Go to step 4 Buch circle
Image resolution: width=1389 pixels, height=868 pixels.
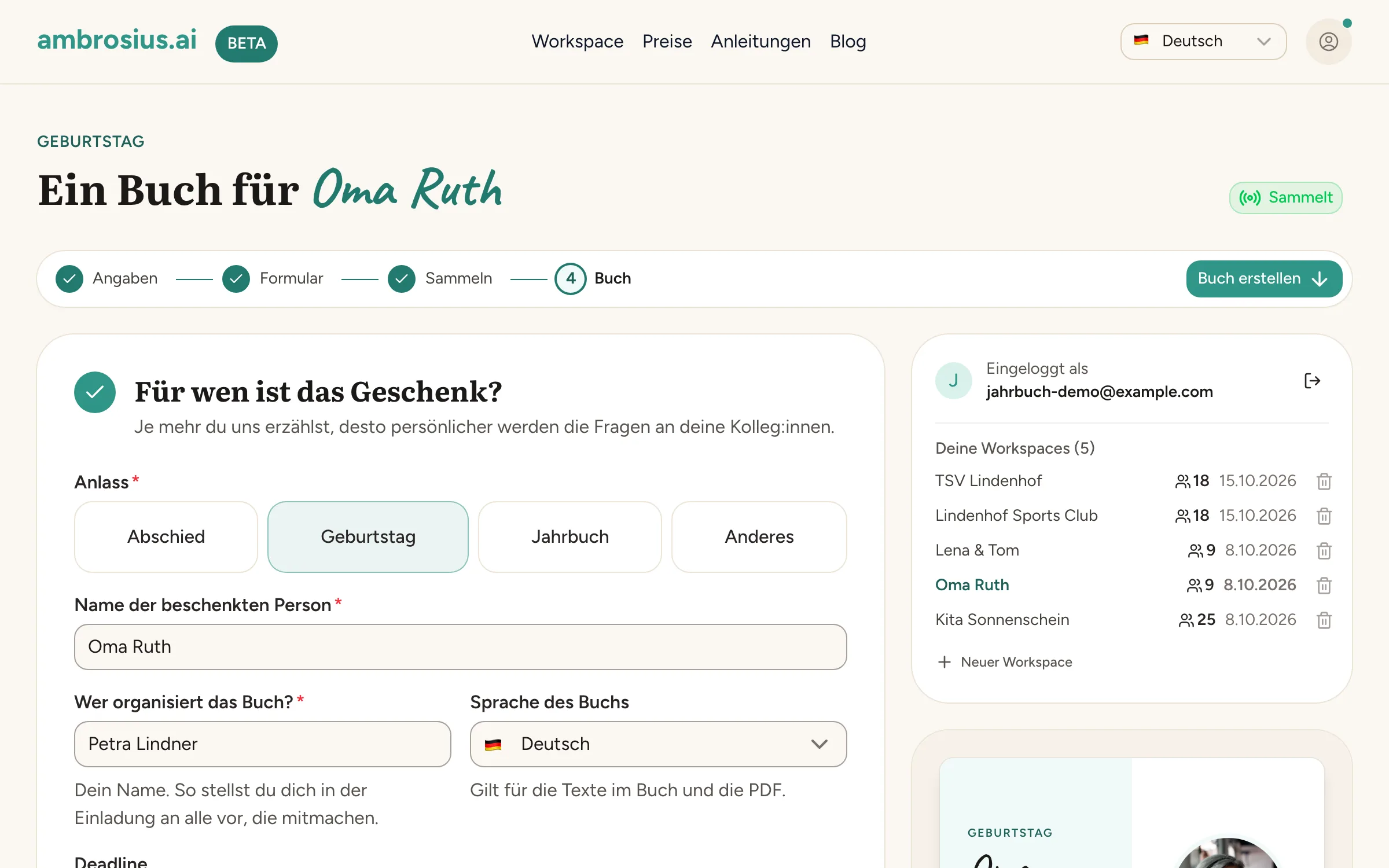(571, 279)
